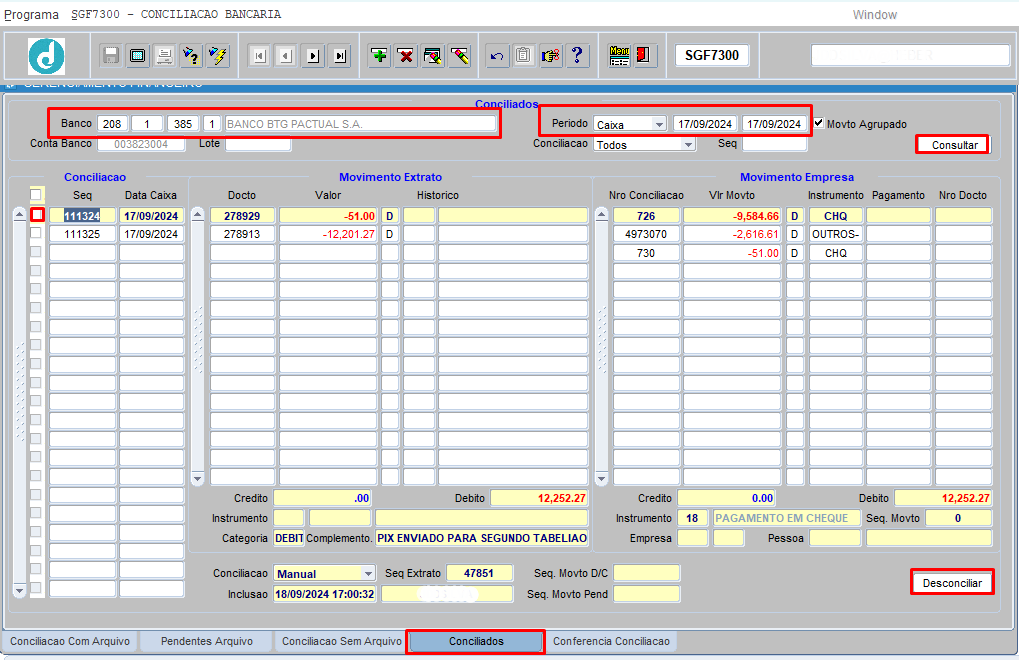Select Docto 278913 cell

point(242,234)
